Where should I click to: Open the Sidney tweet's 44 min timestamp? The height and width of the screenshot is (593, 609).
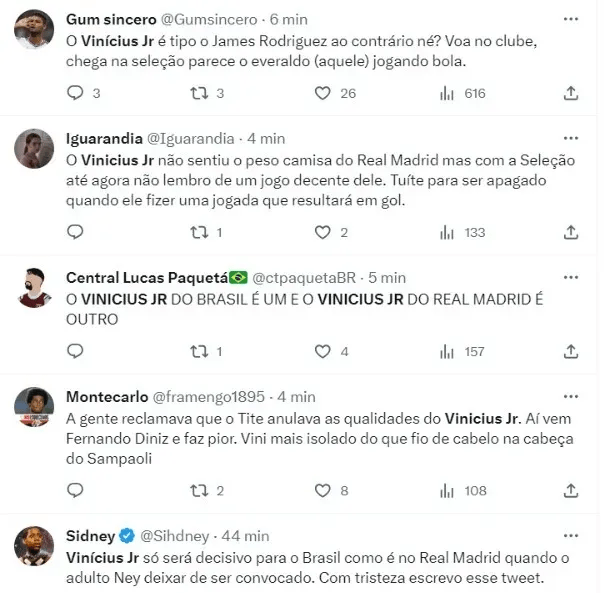(x=245, y=535)
